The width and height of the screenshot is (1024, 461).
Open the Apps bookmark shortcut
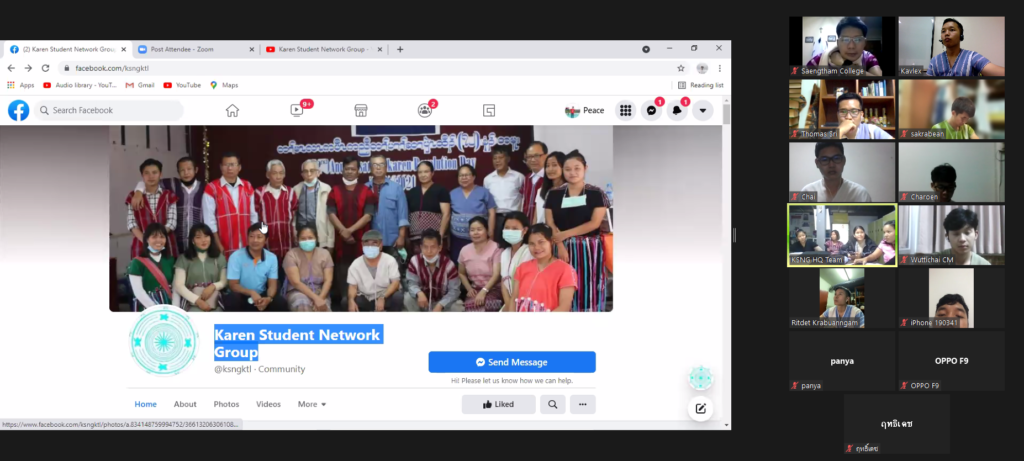pos(20,85)
